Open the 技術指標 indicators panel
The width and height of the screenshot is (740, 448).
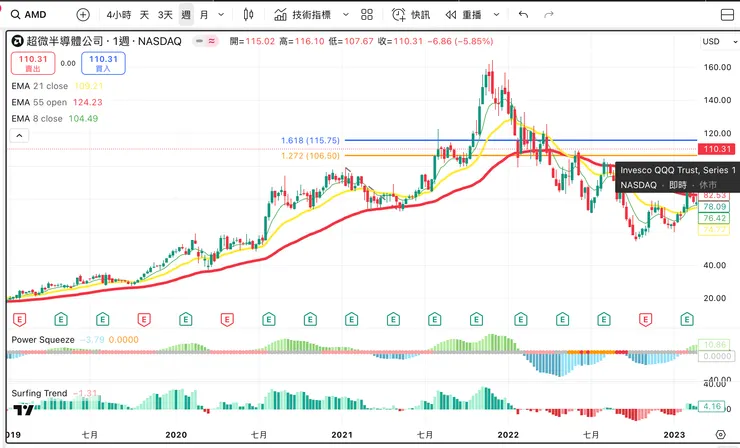[308, 15]
